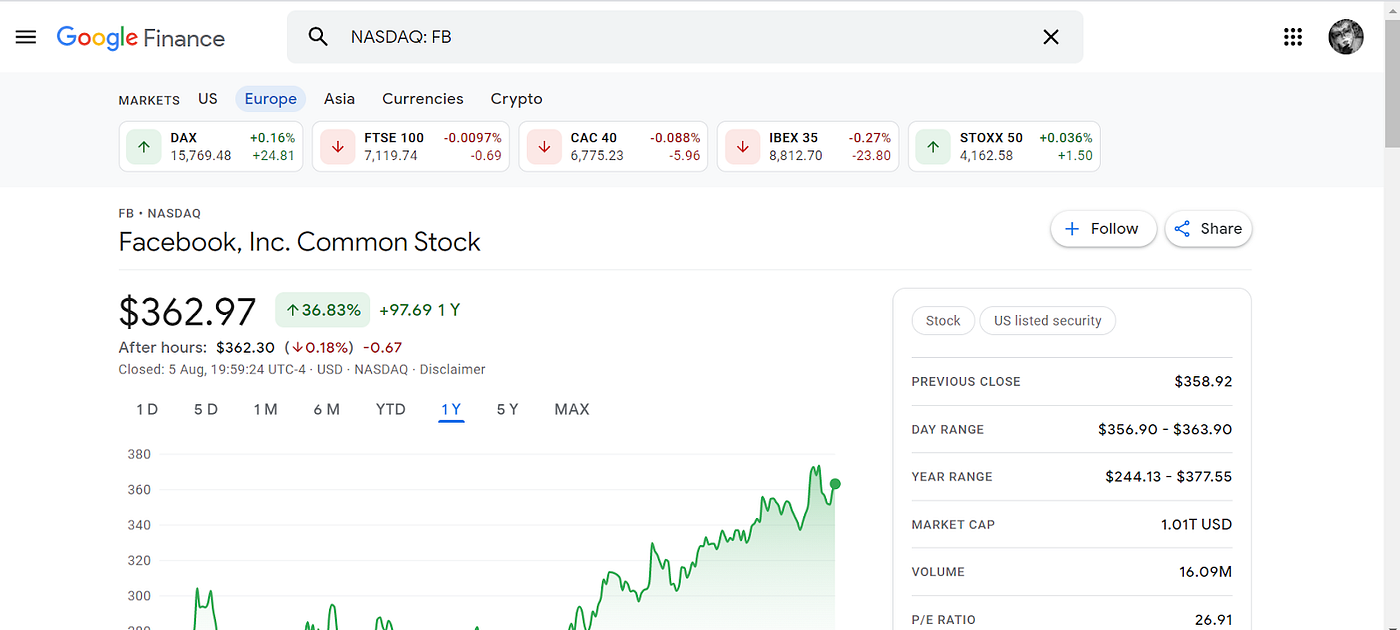
Task: Click the green up-arrow on the DAX card
Action: (x=143, y=146)
